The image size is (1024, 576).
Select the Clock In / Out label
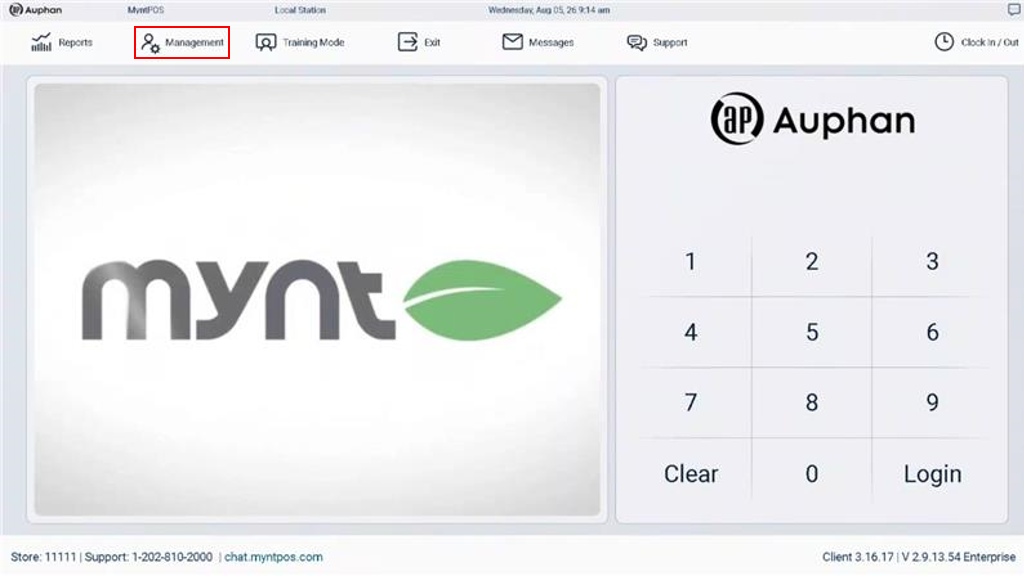pos(989,42)
